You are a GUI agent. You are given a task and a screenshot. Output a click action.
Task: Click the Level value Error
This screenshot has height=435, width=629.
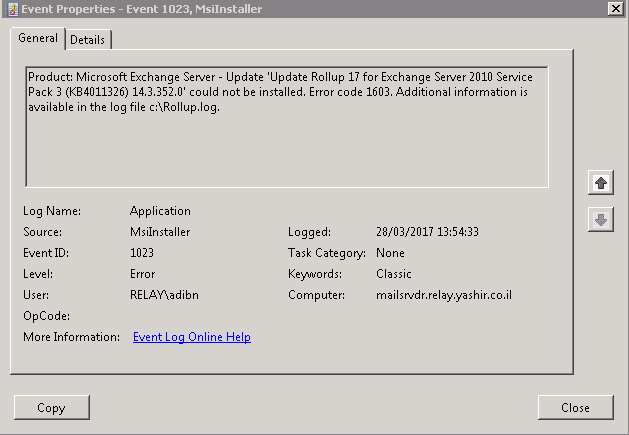142,274
